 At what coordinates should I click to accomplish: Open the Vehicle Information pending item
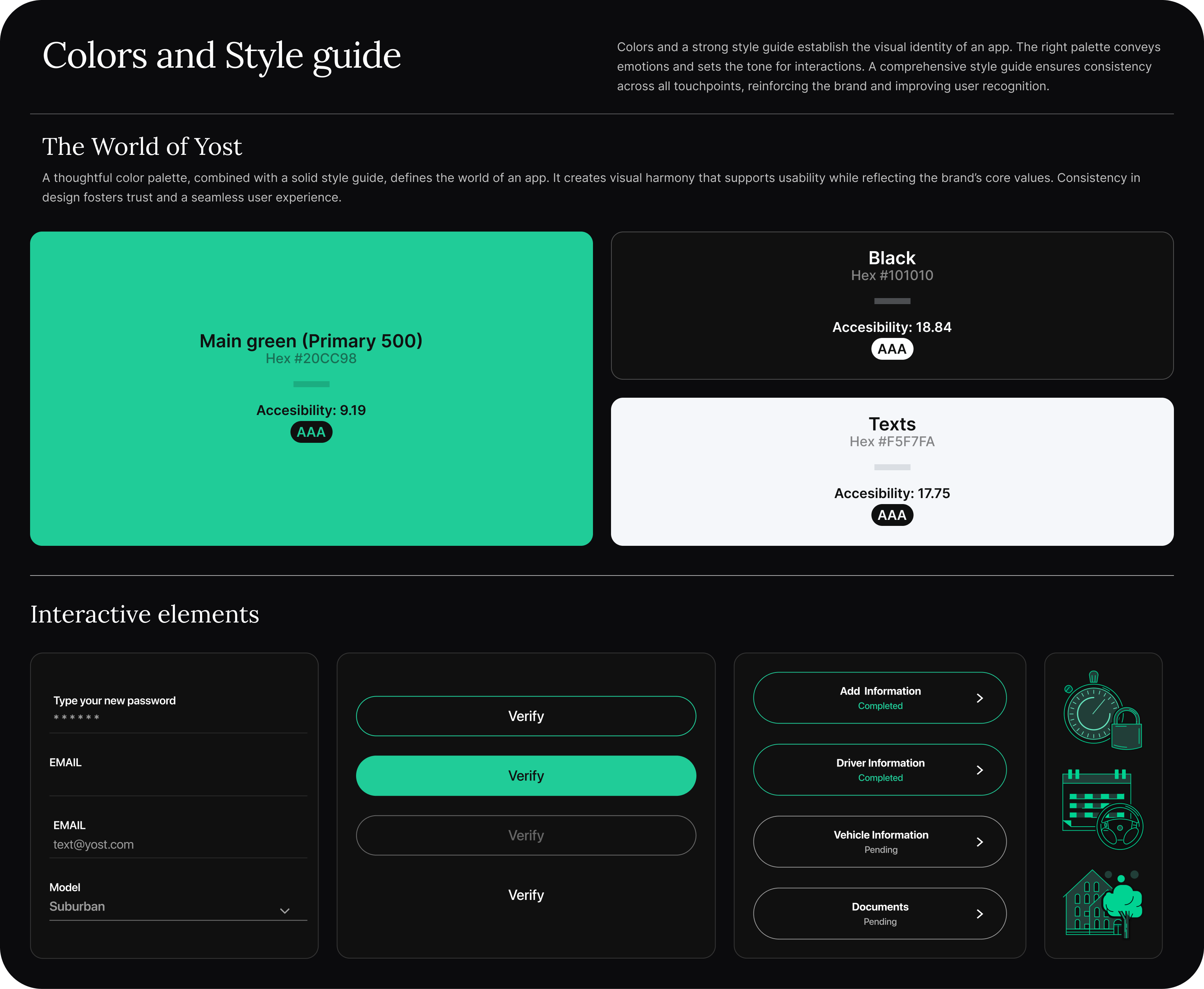point(880,841)
